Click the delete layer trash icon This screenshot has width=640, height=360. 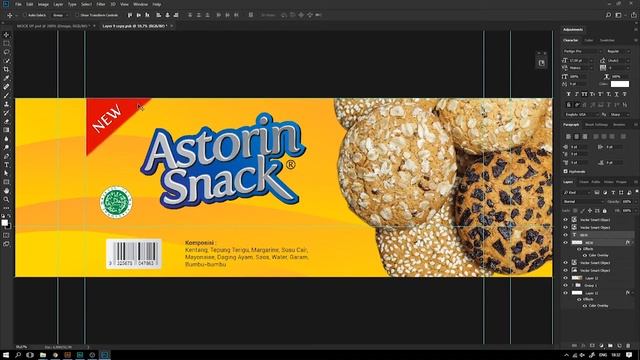point(628,345)
